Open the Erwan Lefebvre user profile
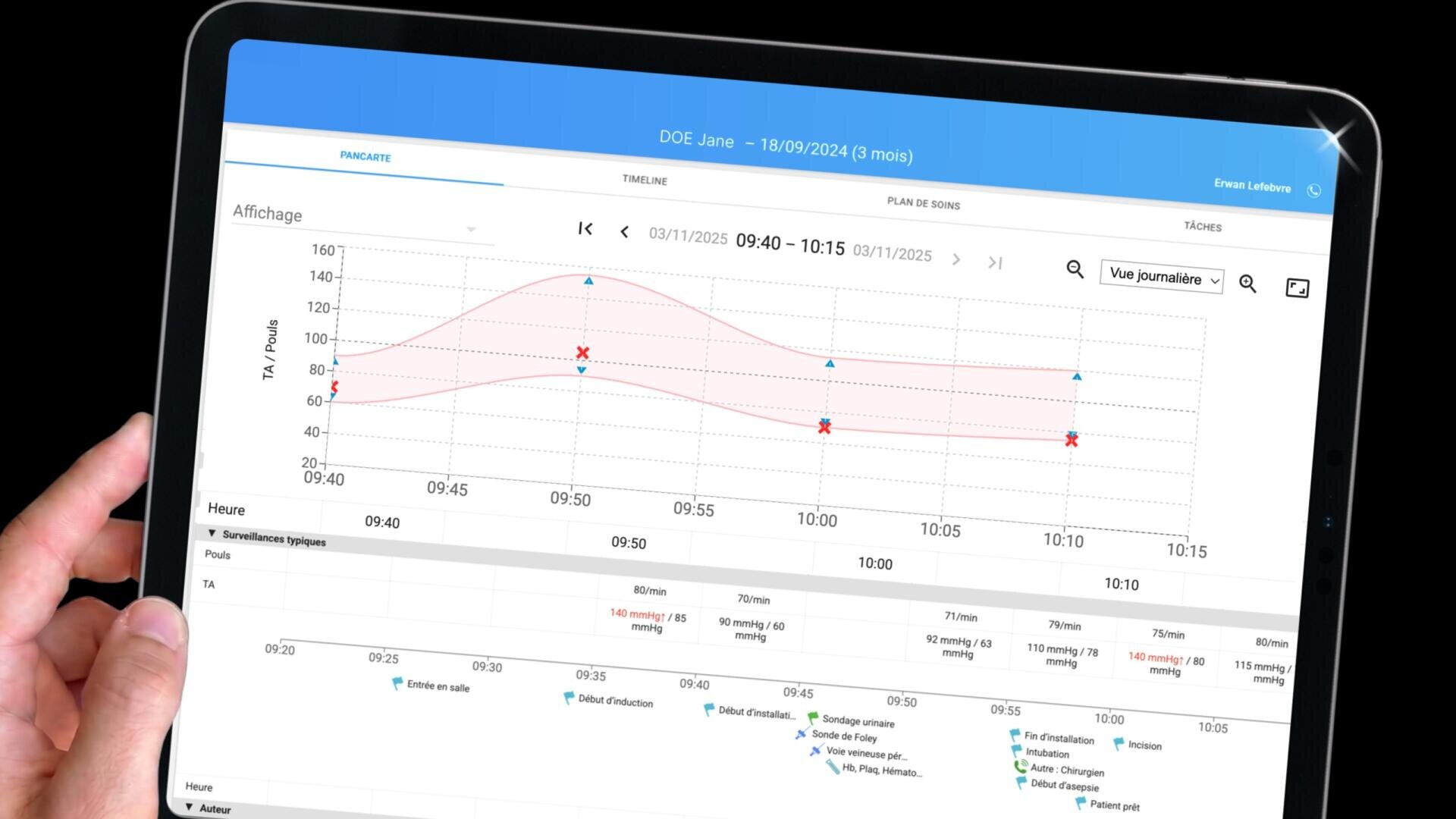The height and width of the screenshot is (819, 1456). [1252, 185]
